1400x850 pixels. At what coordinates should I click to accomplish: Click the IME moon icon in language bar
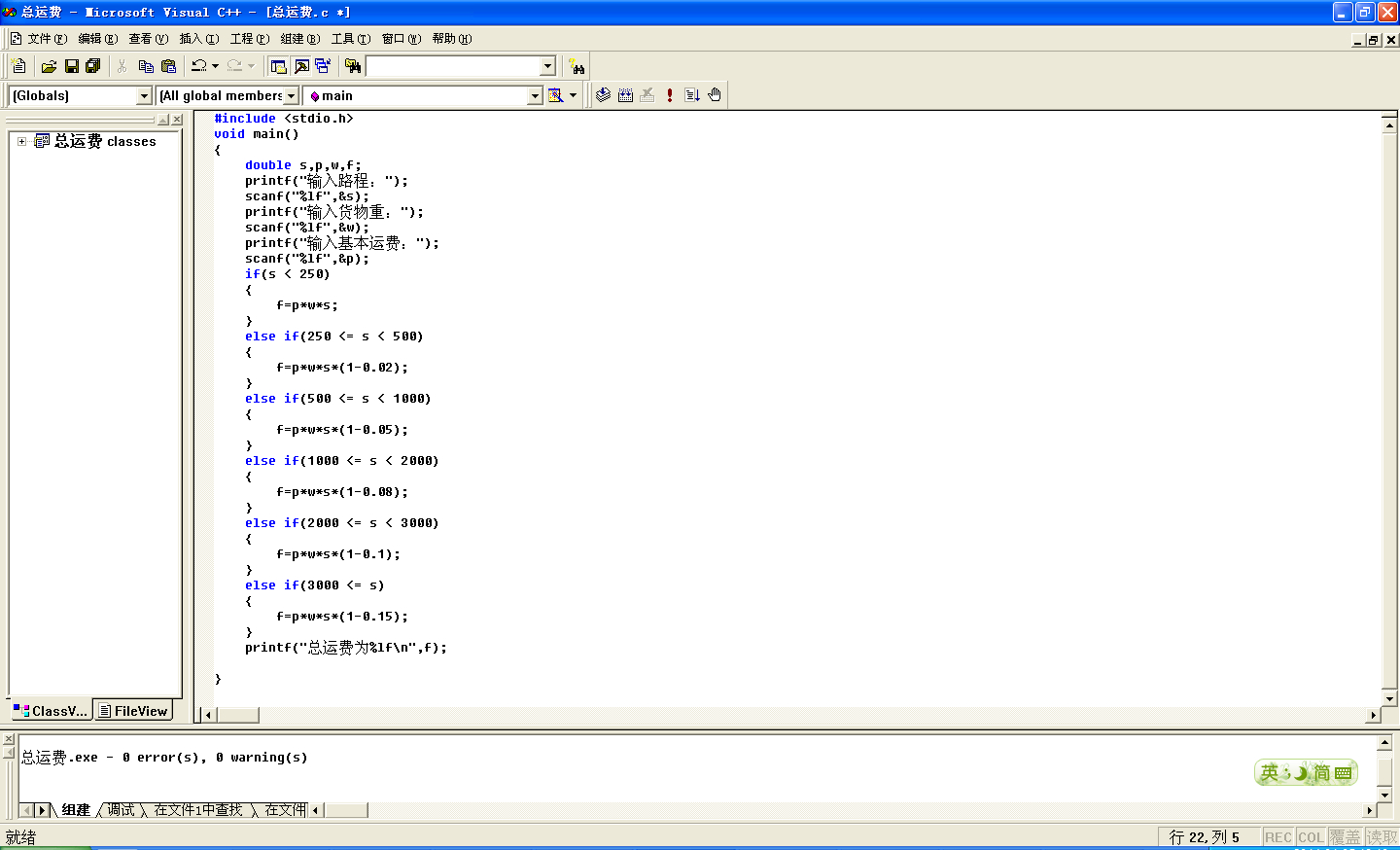(x=1300, y=773)
